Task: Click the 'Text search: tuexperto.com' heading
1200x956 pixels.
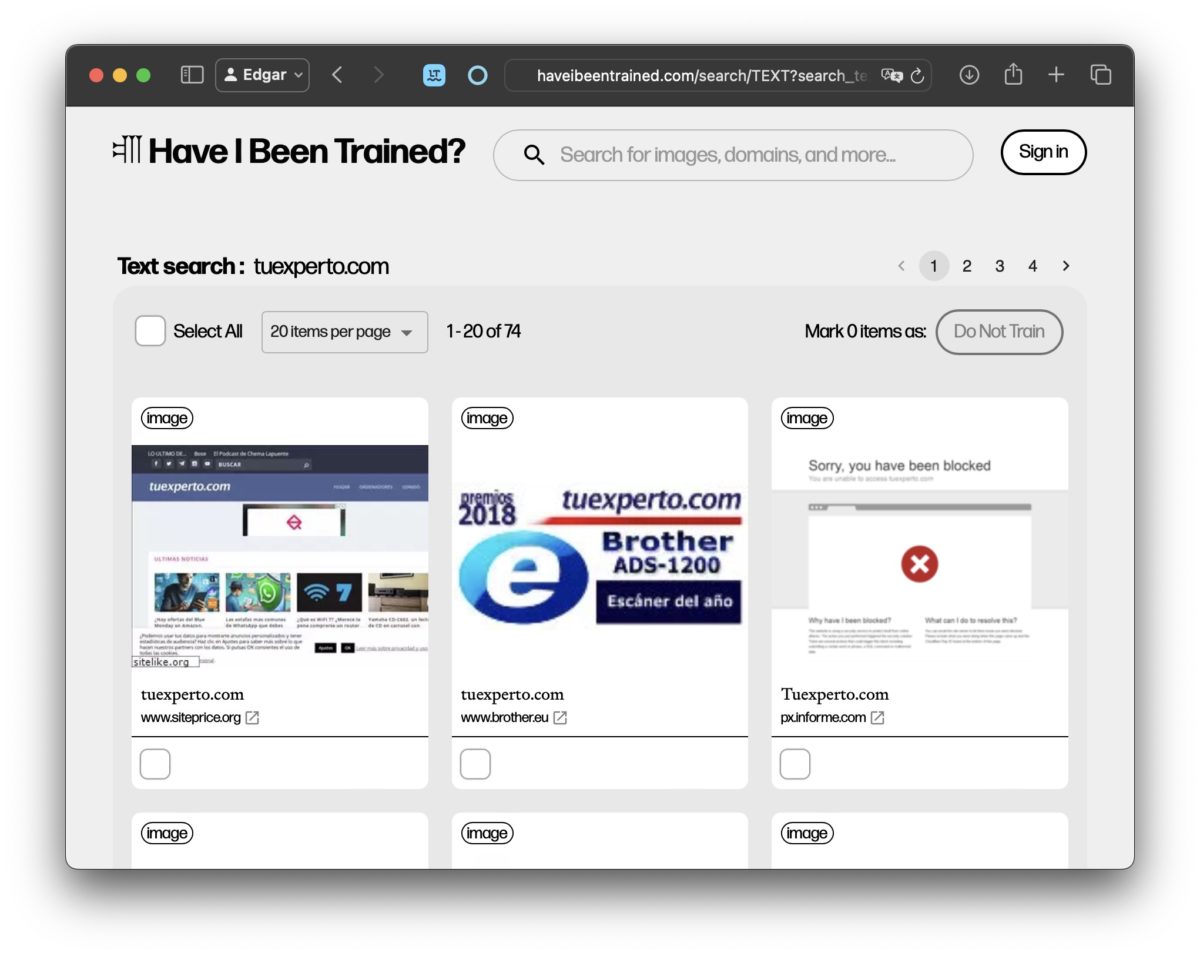Action: point(254,267)
